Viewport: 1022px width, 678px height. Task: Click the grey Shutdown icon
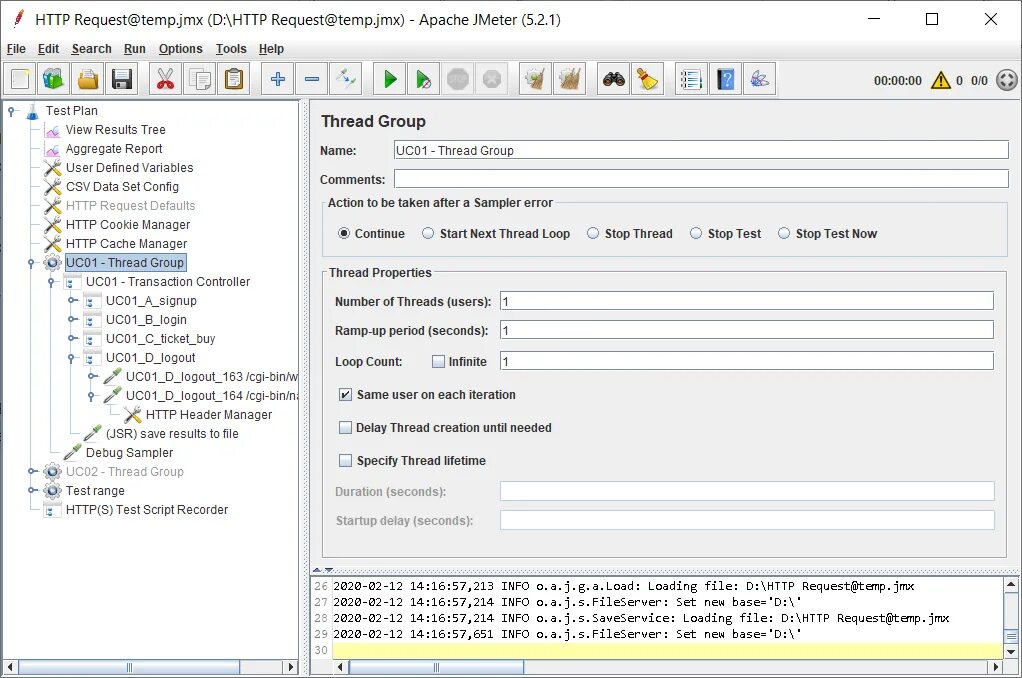491,80
